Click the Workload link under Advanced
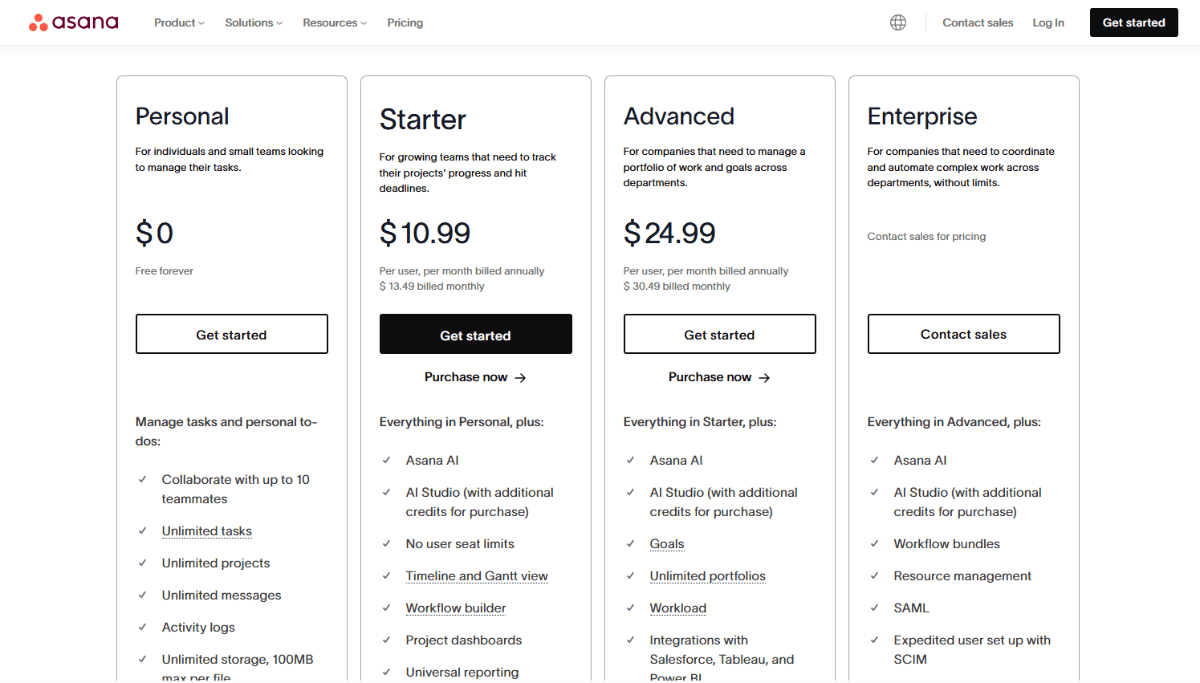1200x683 pixels. point(678,607)
